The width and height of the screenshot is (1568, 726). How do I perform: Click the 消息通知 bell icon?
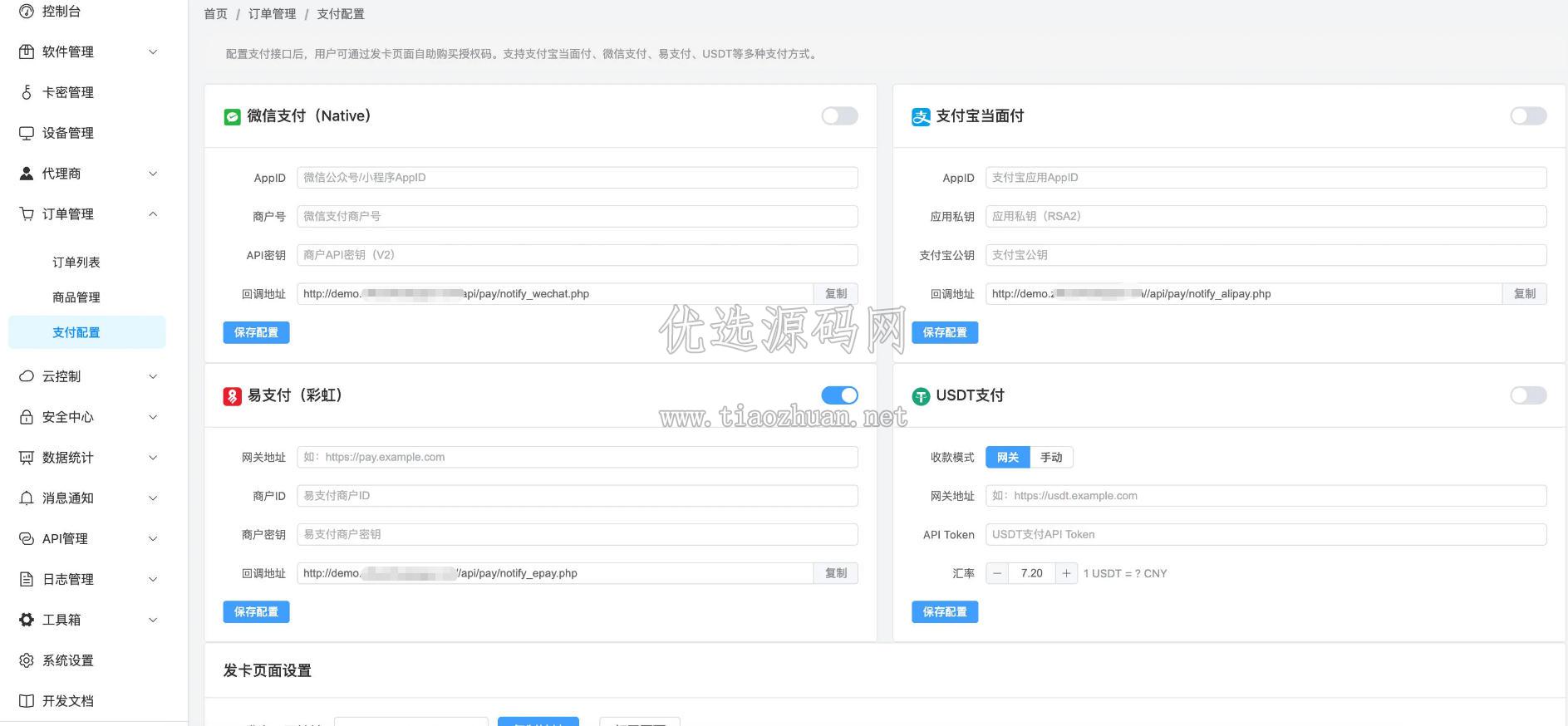27,498
